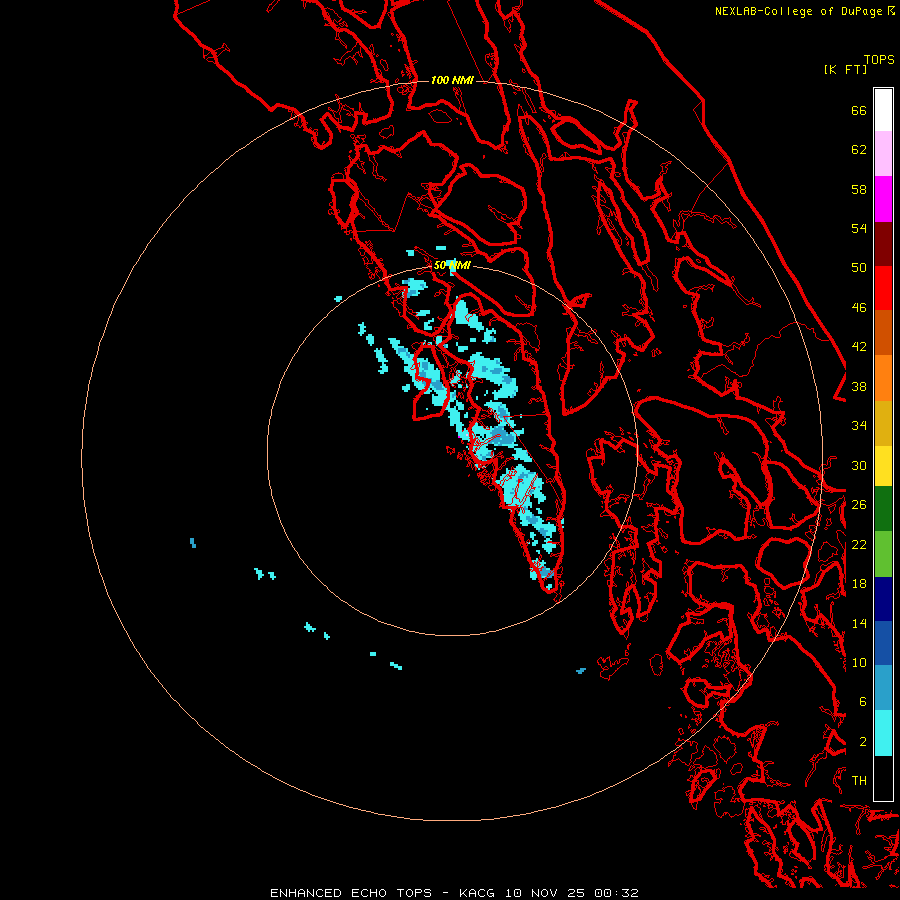Image resolution: width=900 pixels, height=900 pixels.
Task: Select the bright red 50 kft swatch
Action: [x=883, y=288]
